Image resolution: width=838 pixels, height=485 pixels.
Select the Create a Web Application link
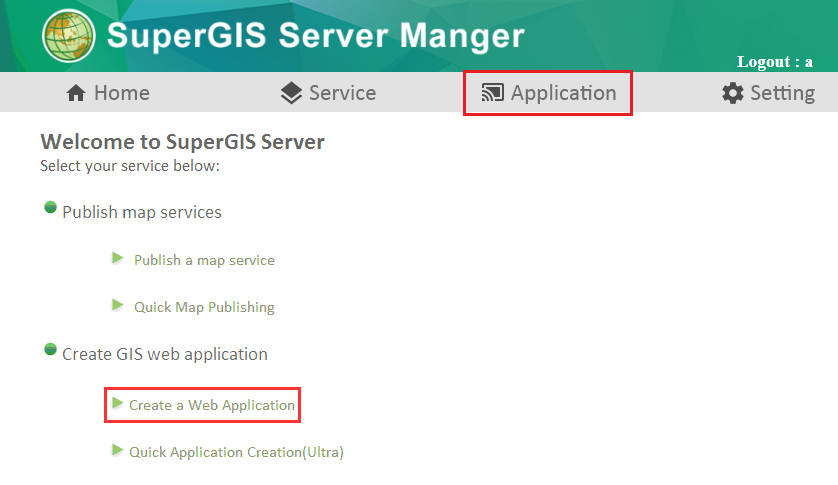(x=212, y=405)
